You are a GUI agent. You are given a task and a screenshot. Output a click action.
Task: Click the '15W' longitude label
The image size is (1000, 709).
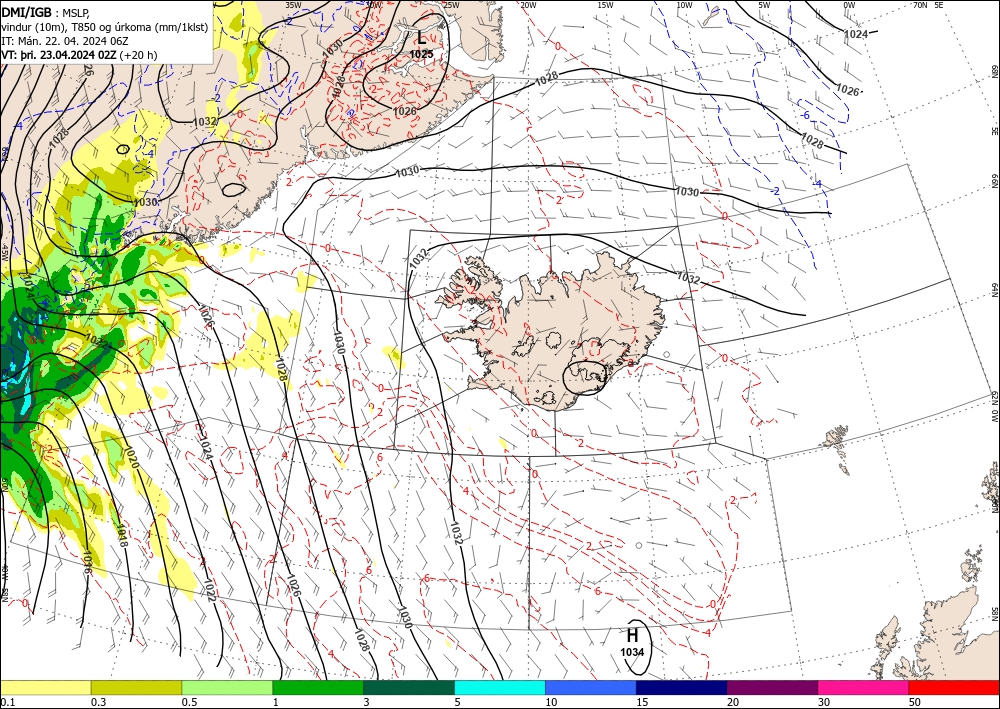(x=605, y=5)
